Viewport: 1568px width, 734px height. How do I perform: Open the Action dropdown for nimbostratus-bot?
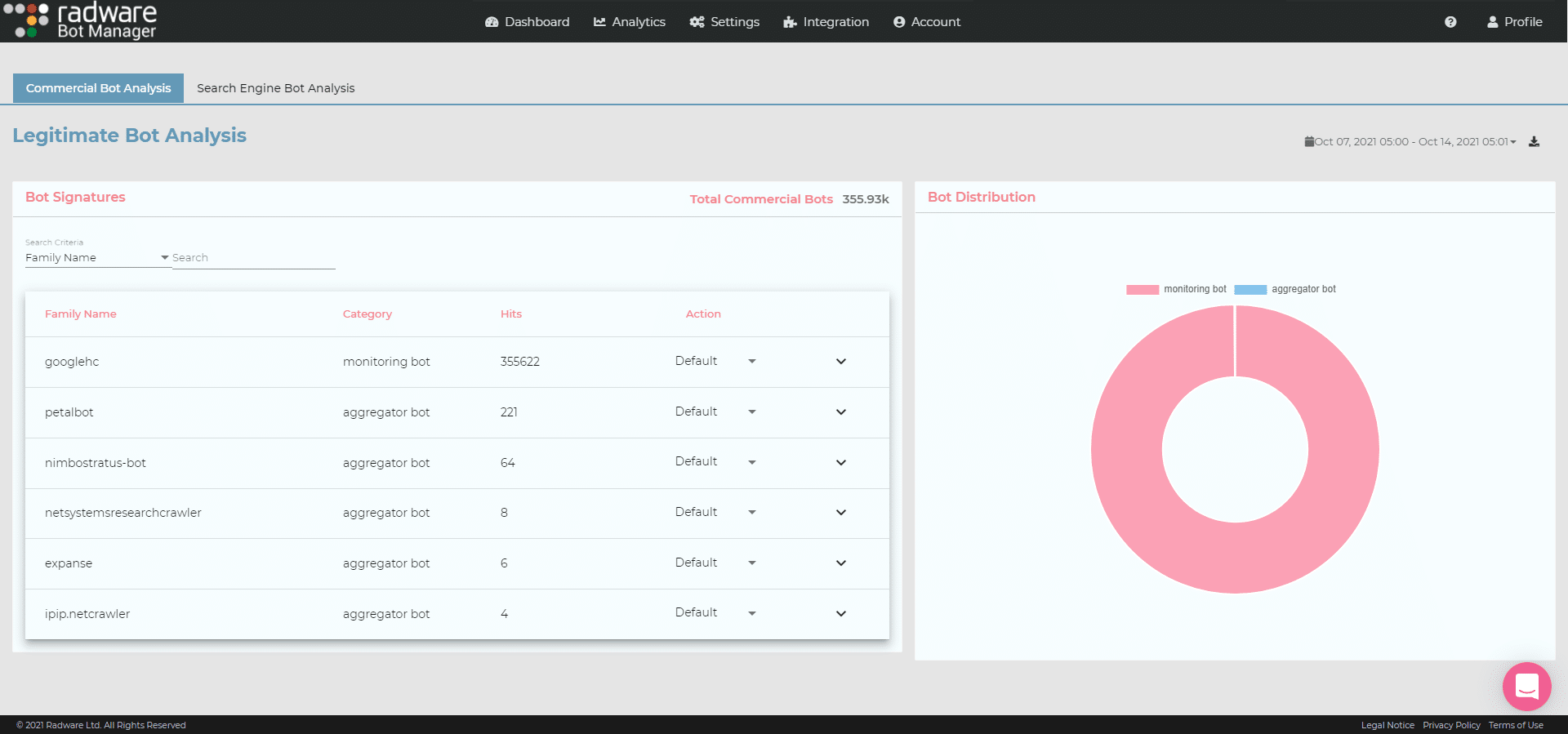pyautogui.click(x=715, y=461)
